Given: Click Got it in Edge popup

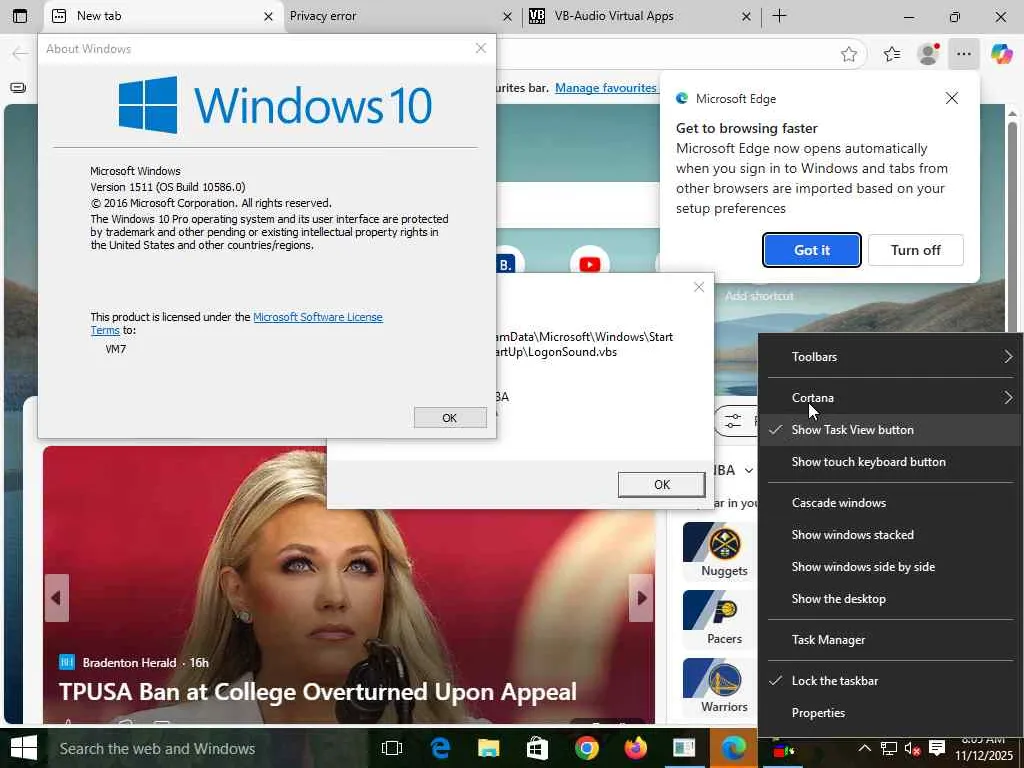Looking at the screenshot, I should 812,250.
